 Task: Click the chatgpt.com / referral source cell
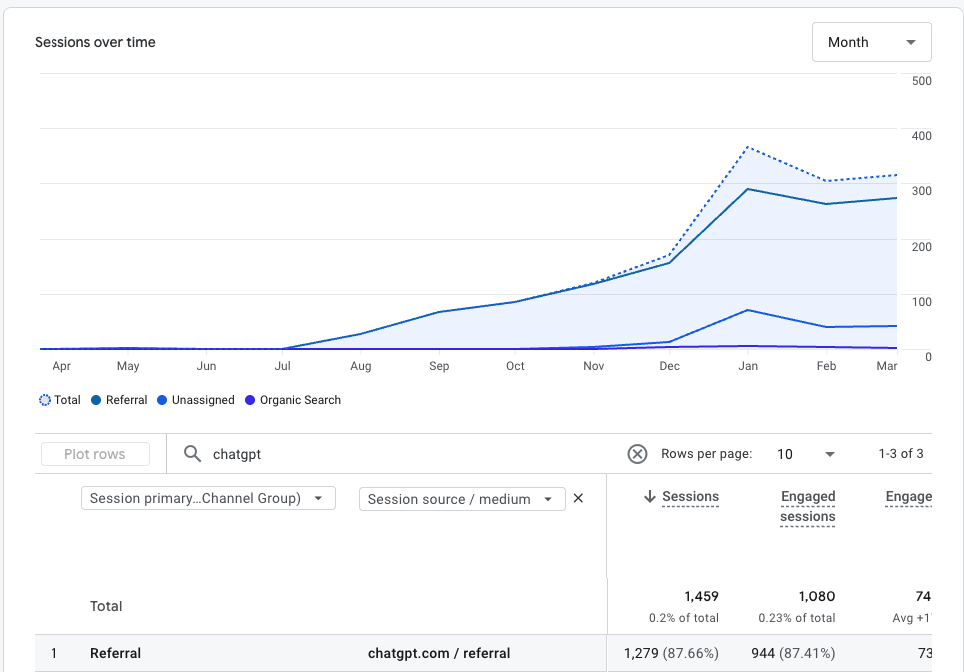(x=439, y=654)
